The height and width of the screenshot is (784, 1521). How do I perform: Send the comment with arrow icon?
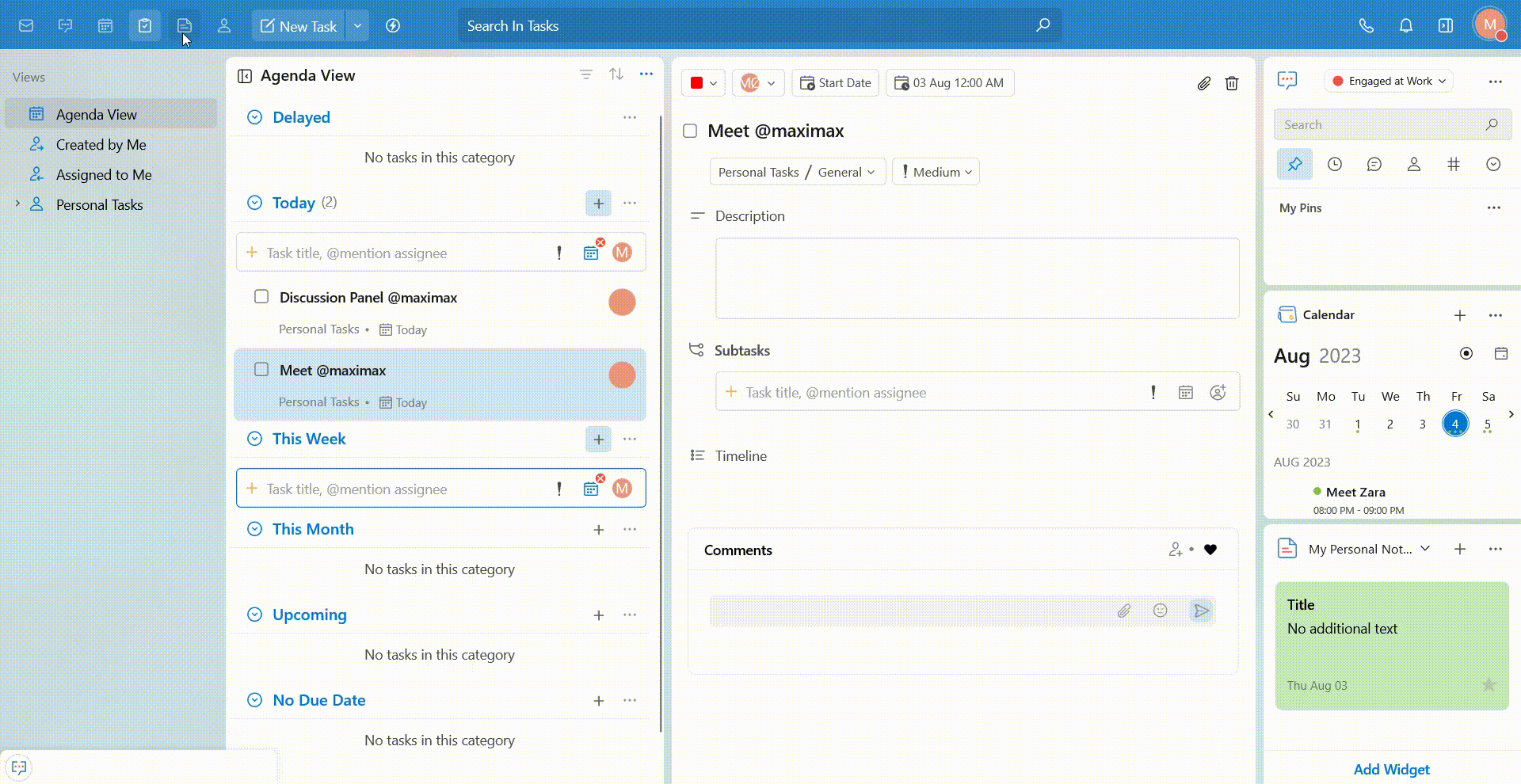point(1201,611)
